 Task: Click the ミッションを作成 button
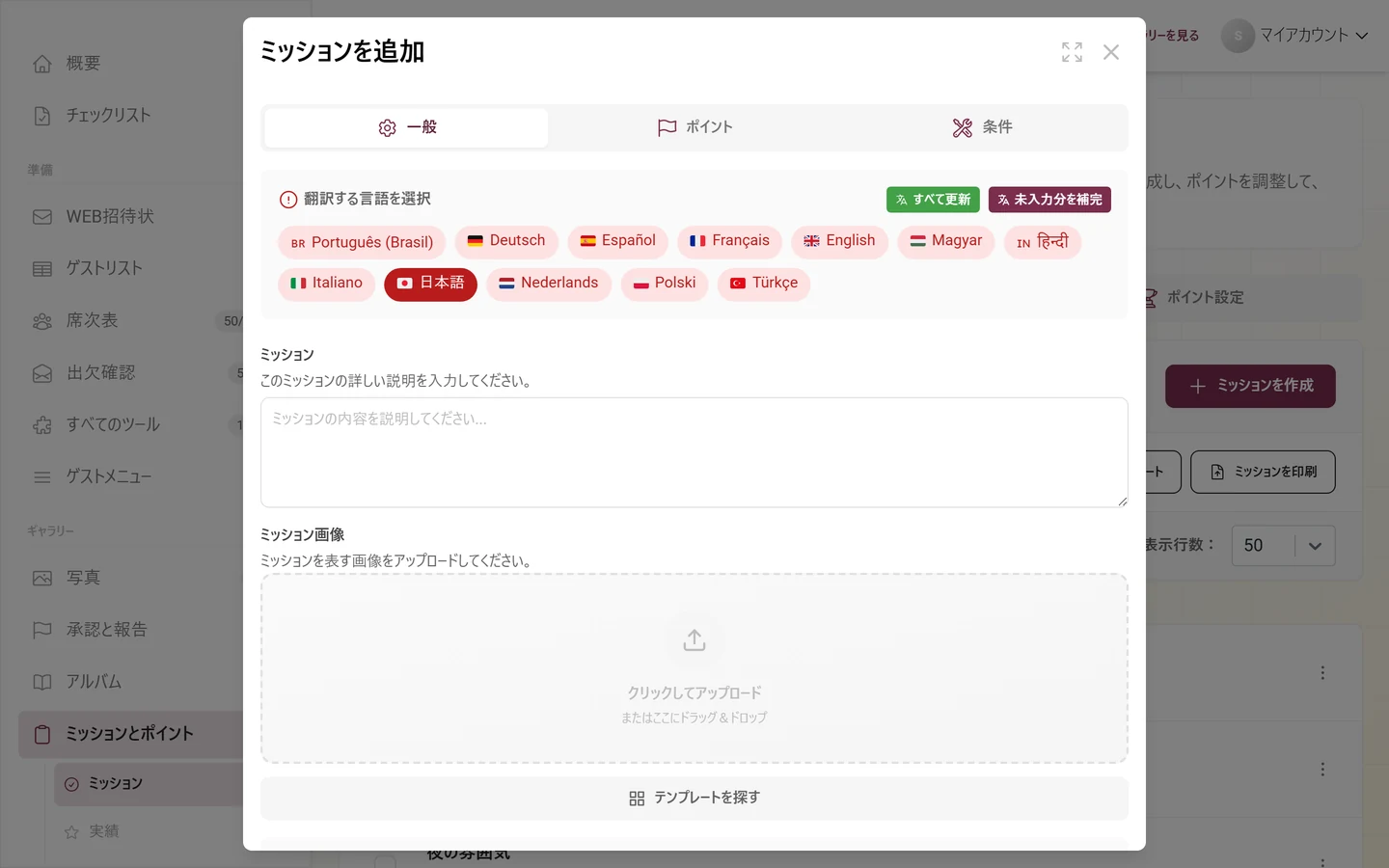1250,386
